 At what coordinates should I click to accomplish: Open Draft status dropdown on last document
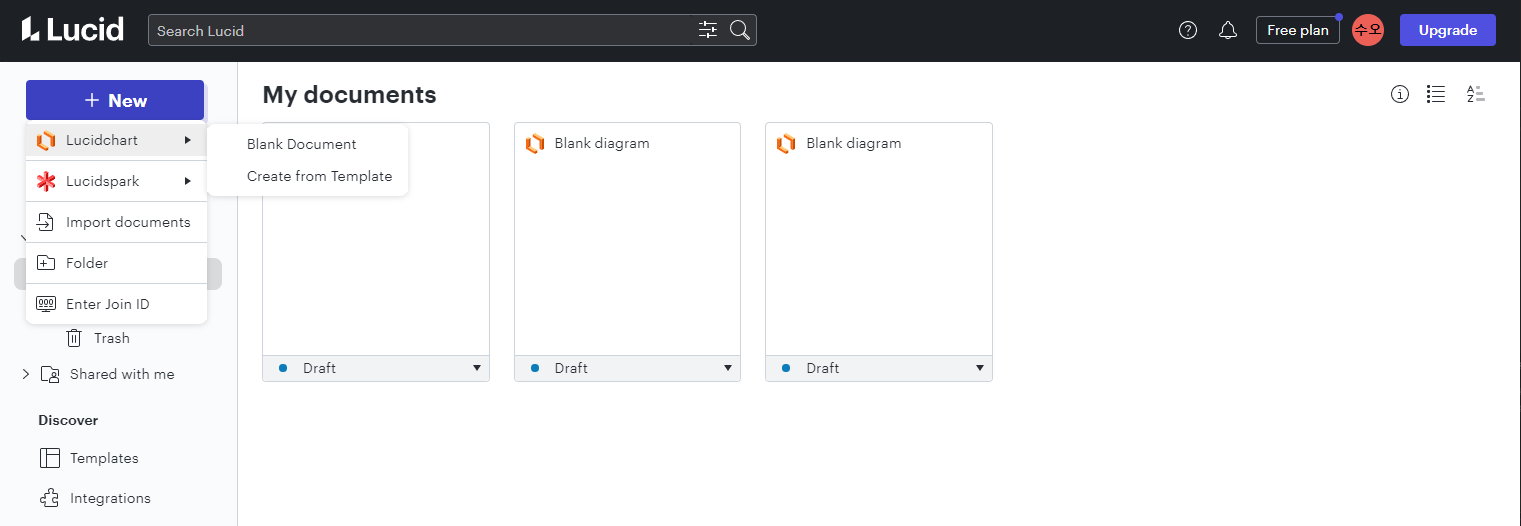click(979, 368)
